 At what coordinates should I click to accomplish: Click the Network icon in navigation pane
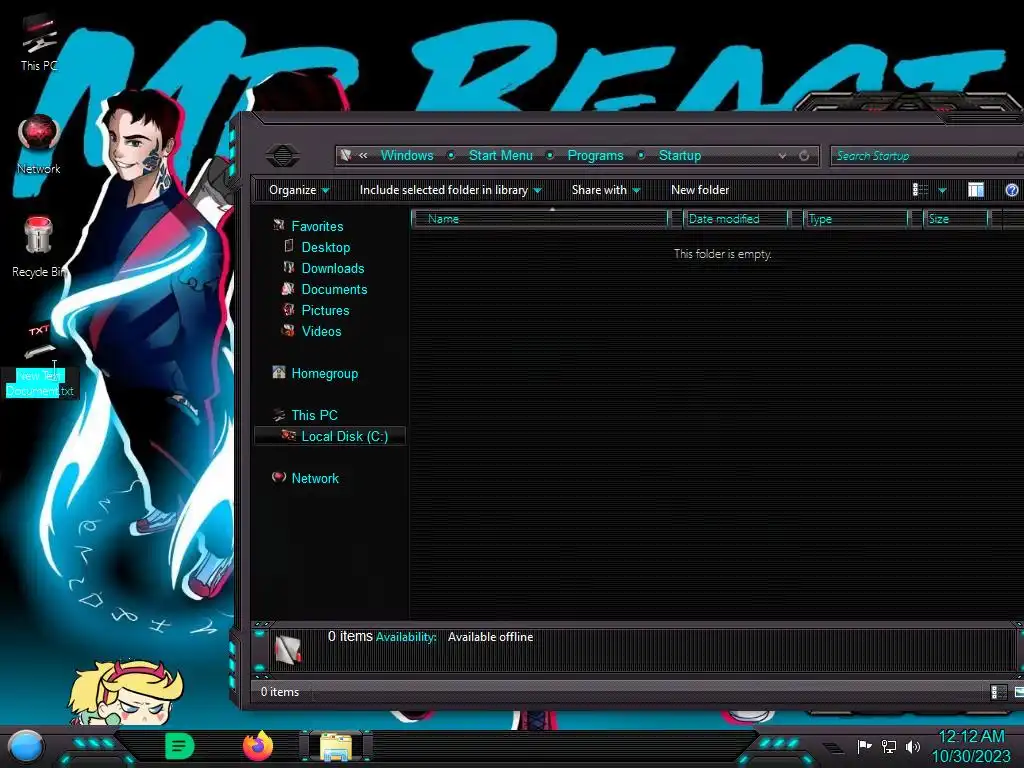click(279, 477)
